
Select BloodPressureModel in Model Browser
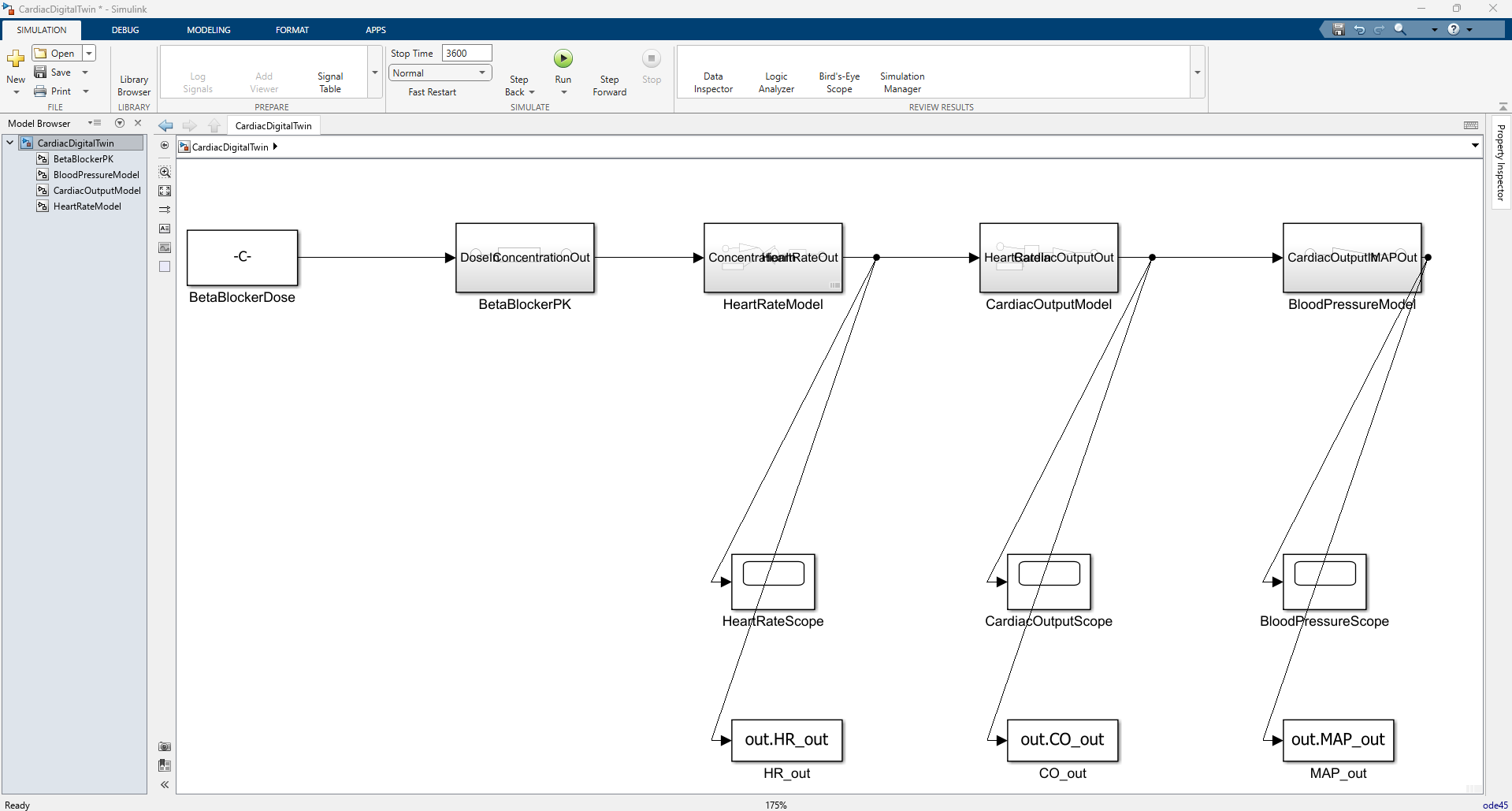click(96, 175)
